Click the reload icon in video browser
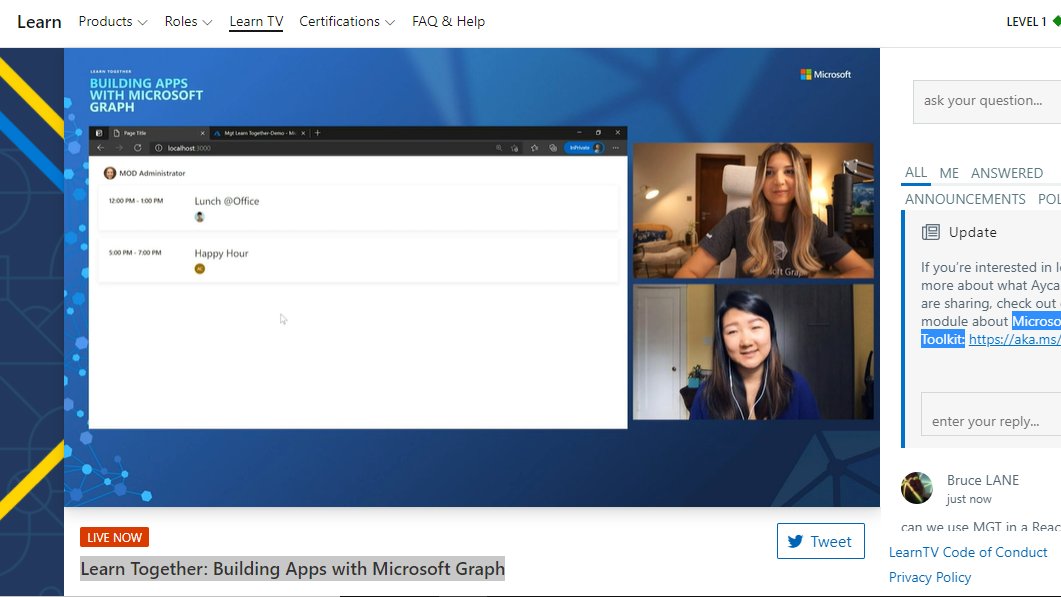This screenshot has width=1061, height=597. pyautogui.click(x=137, y=148)
